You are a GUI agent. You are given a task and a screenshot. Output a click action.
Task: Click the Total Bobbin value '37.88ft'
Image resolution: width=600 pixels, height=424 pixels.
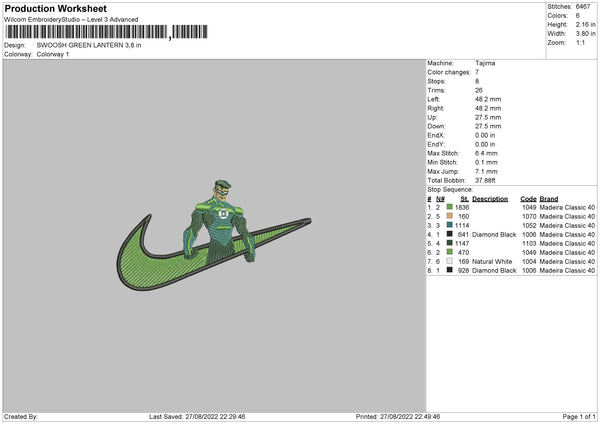(485, 180)
